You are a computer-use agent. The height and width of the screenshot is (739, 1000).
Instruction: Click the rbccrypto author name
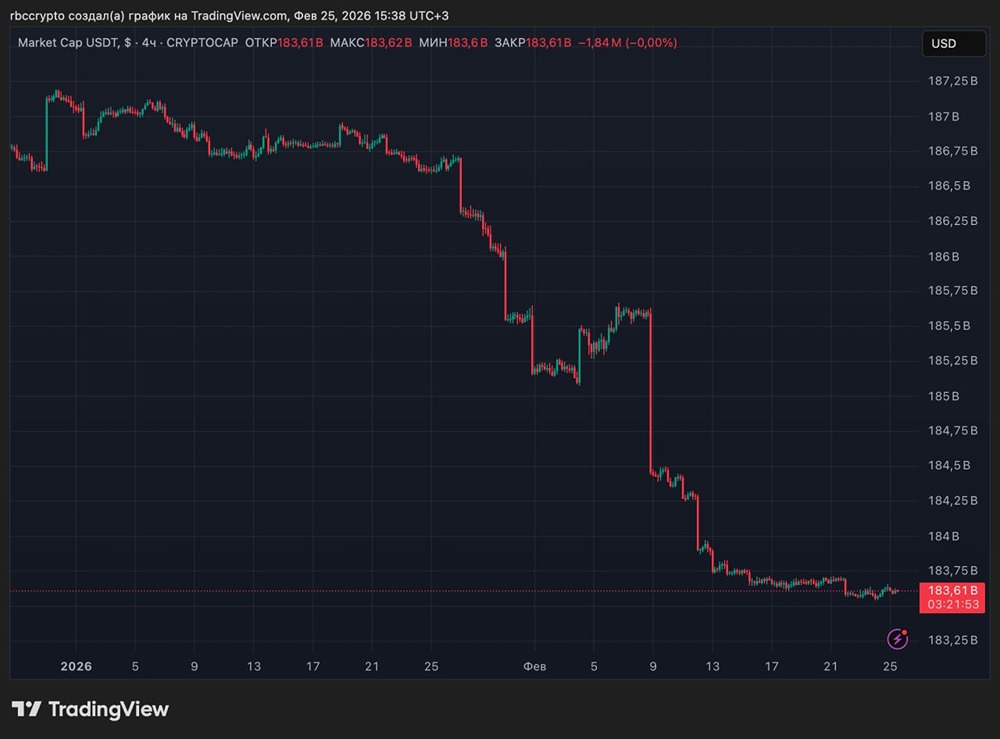38,16
